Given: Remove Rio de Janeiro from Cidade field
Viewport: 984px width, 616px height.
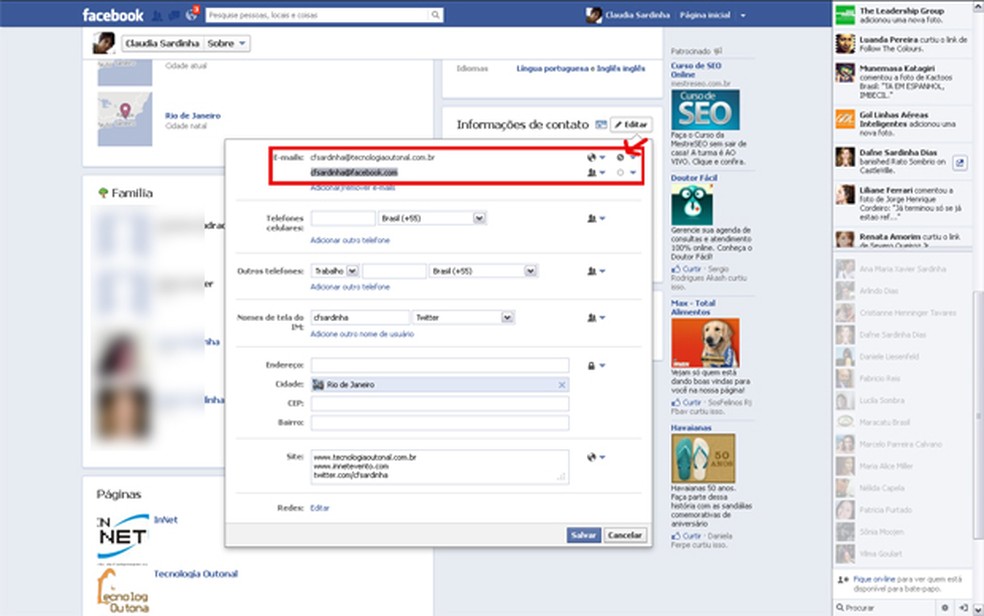Looking at the screenshot, I should (x=562, y=385).
